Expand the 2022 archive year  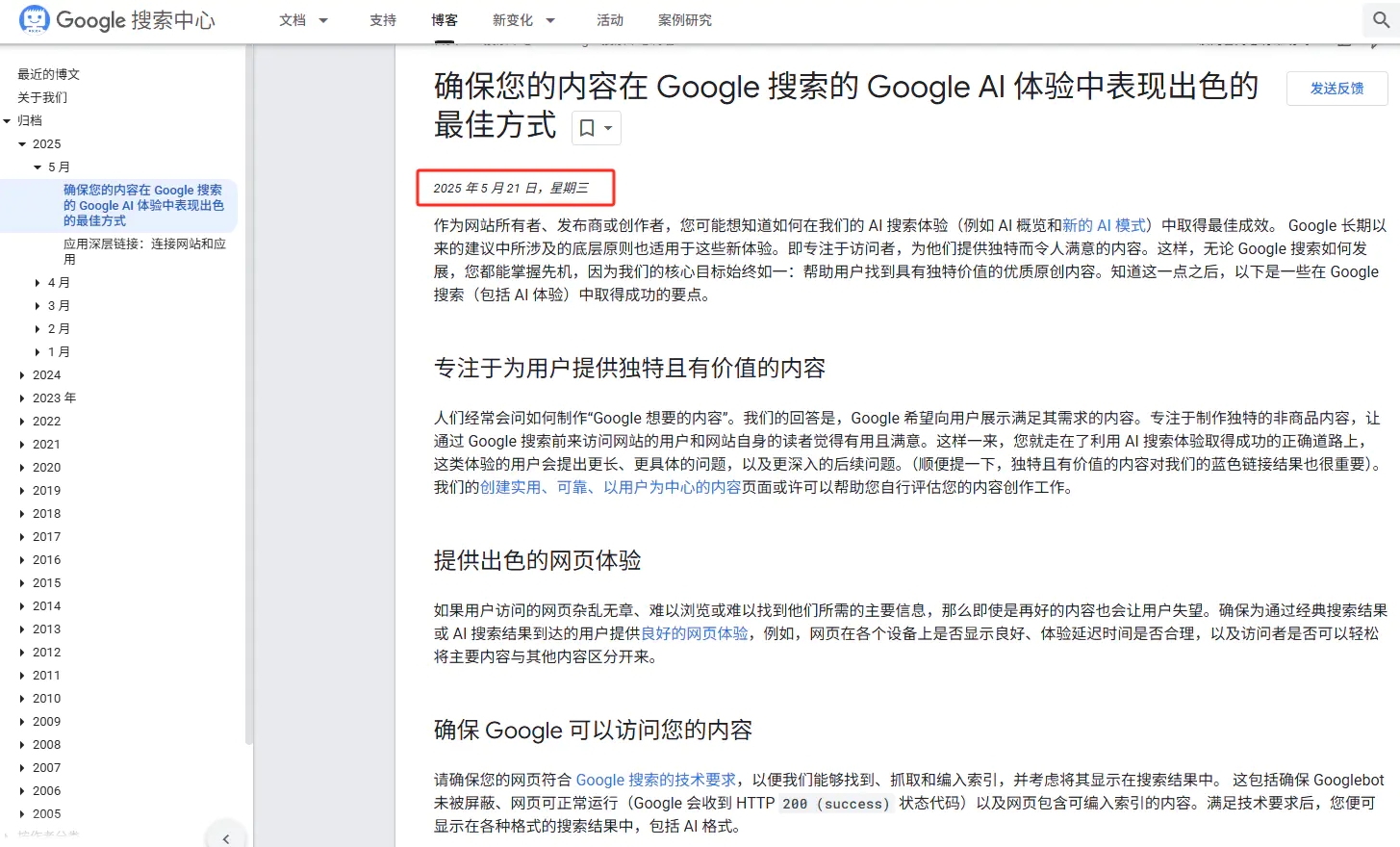[22, 421]
